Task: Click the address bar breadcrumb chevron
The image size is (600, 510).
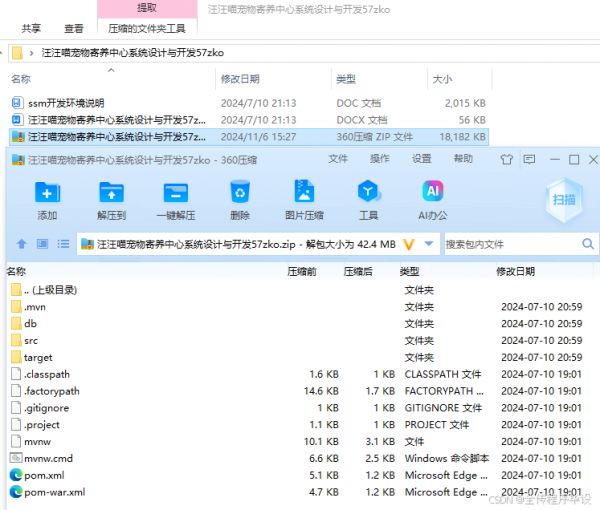Action: click(31, 53)
